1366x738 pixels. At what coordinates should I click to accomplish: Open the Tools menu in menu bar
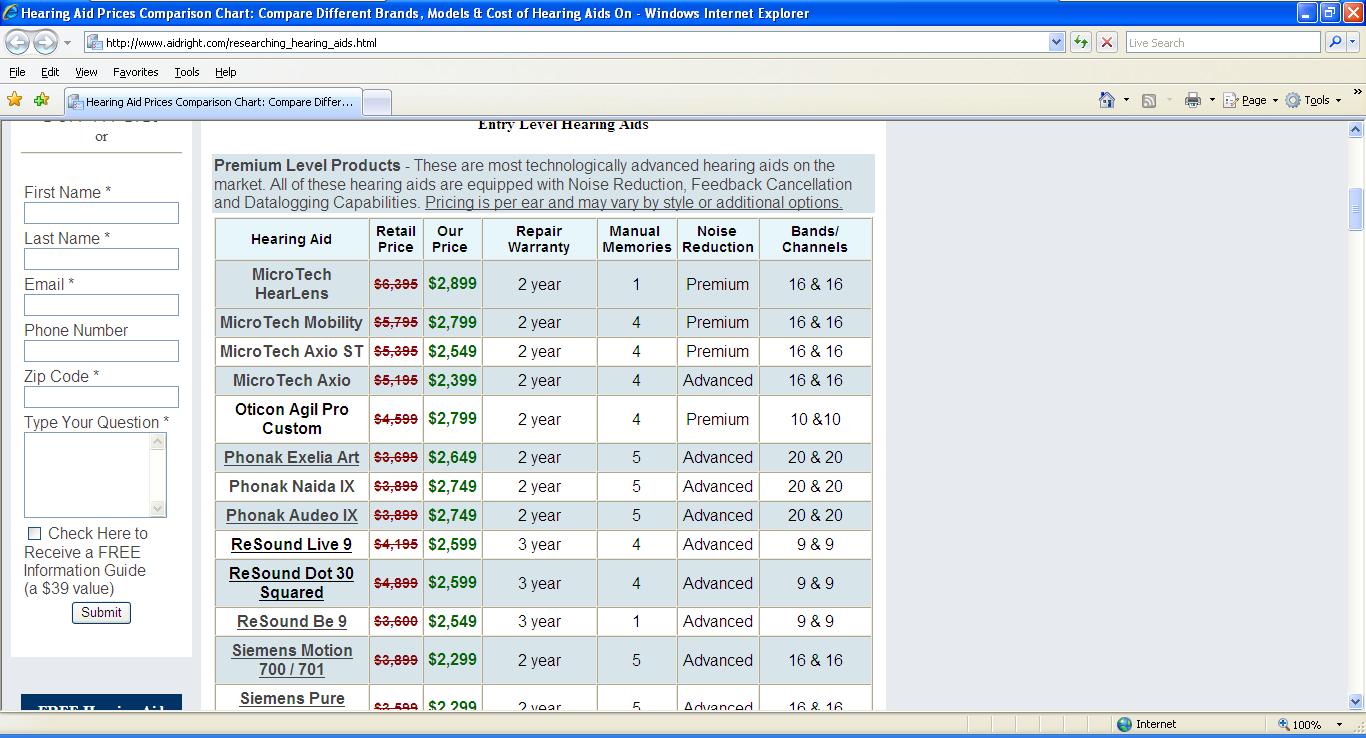pos(186,72)
